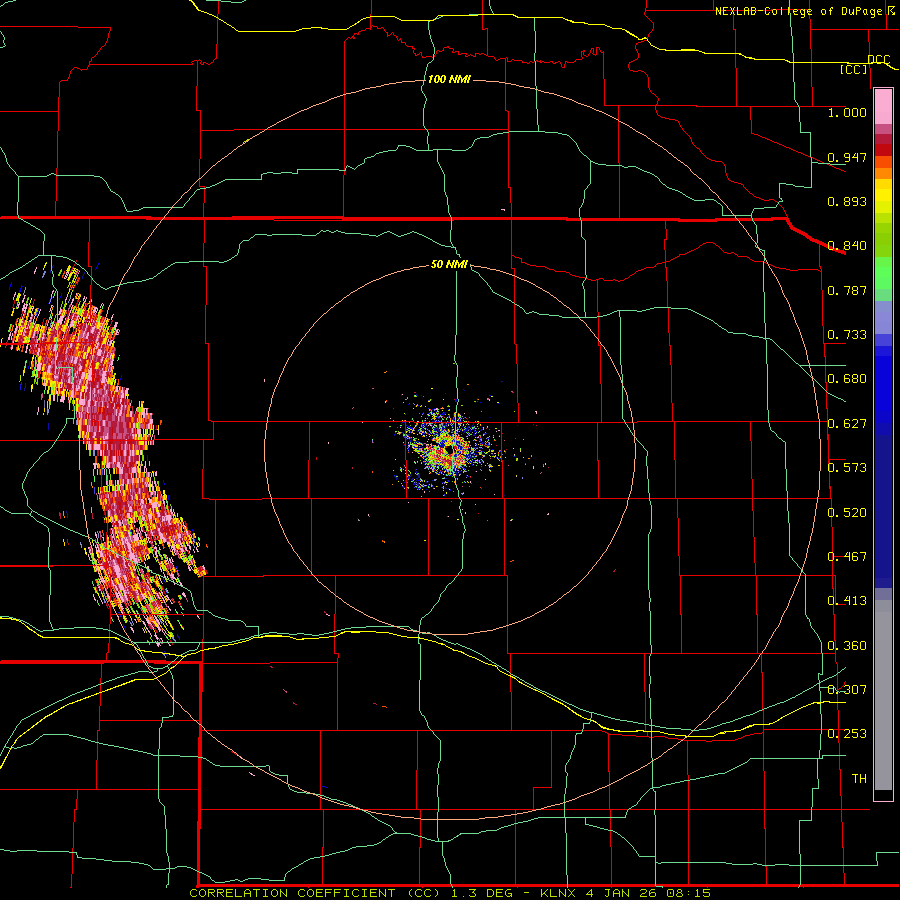
Task: Click the 0.360 color scale value
Action: click(847, 646)
